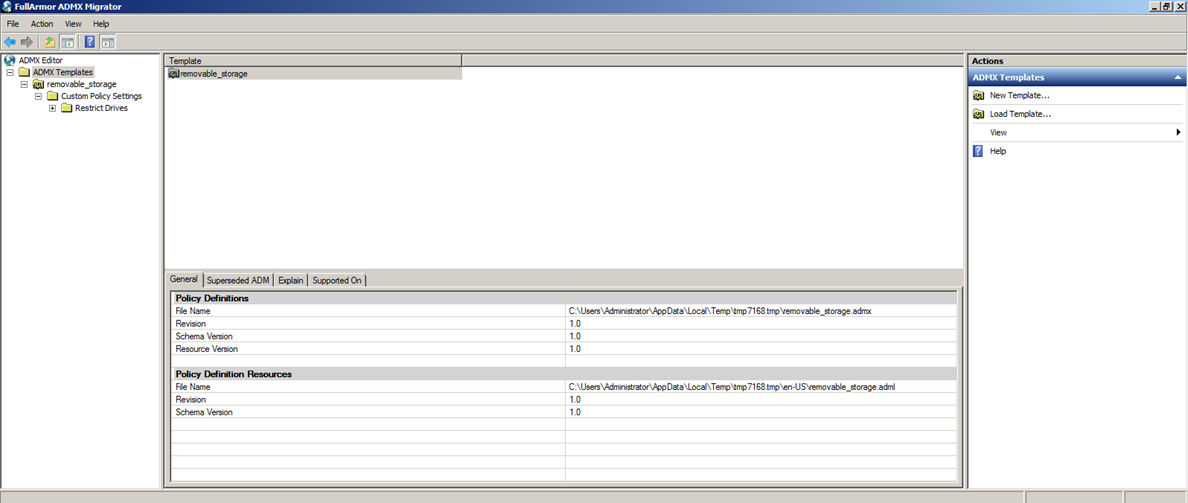
Task: Open the Action menu
Action: click(42, 24)
